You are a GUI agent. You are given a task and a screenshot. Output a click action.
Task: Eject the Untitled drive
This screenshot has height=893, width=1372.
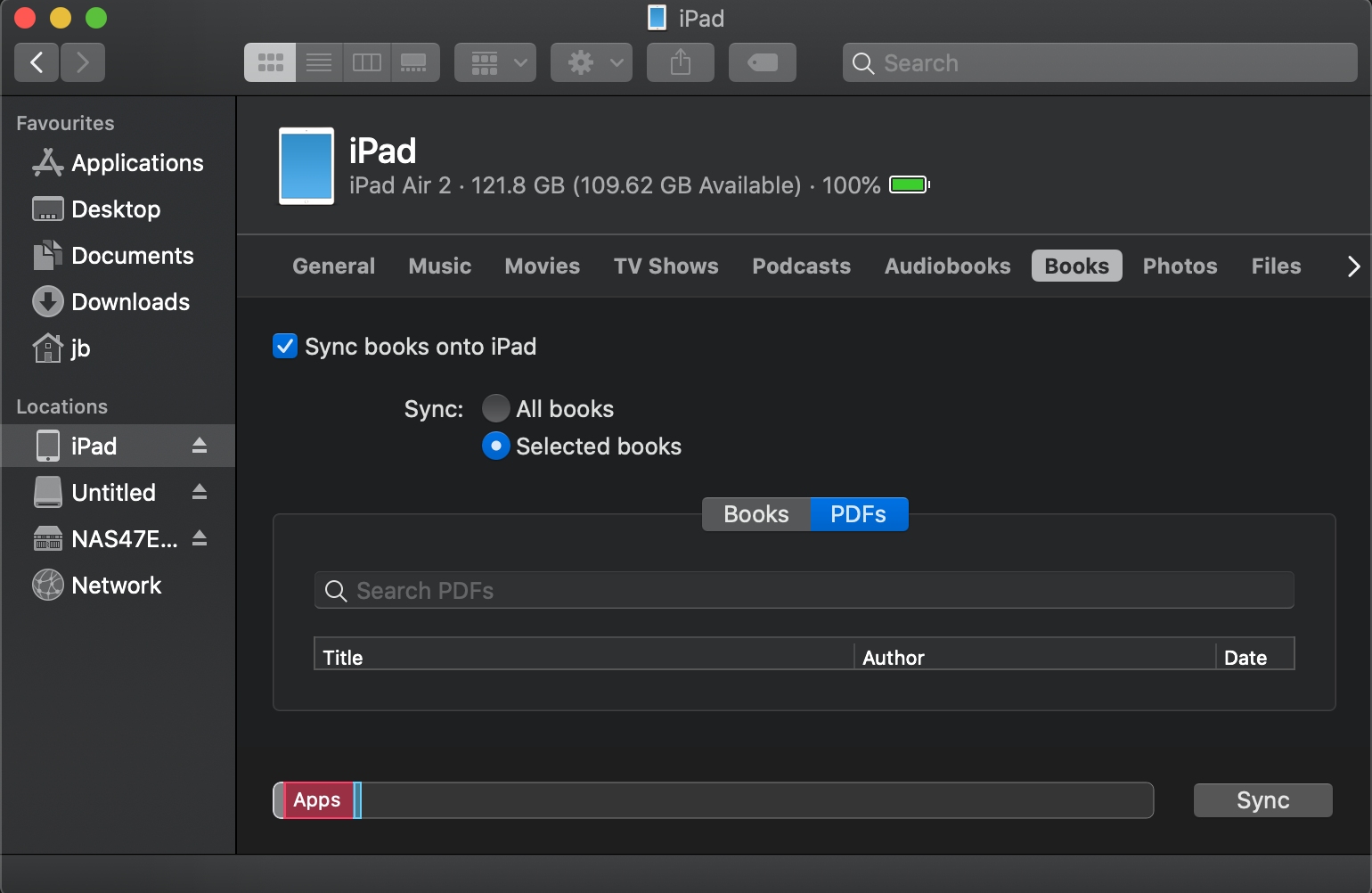200,492
